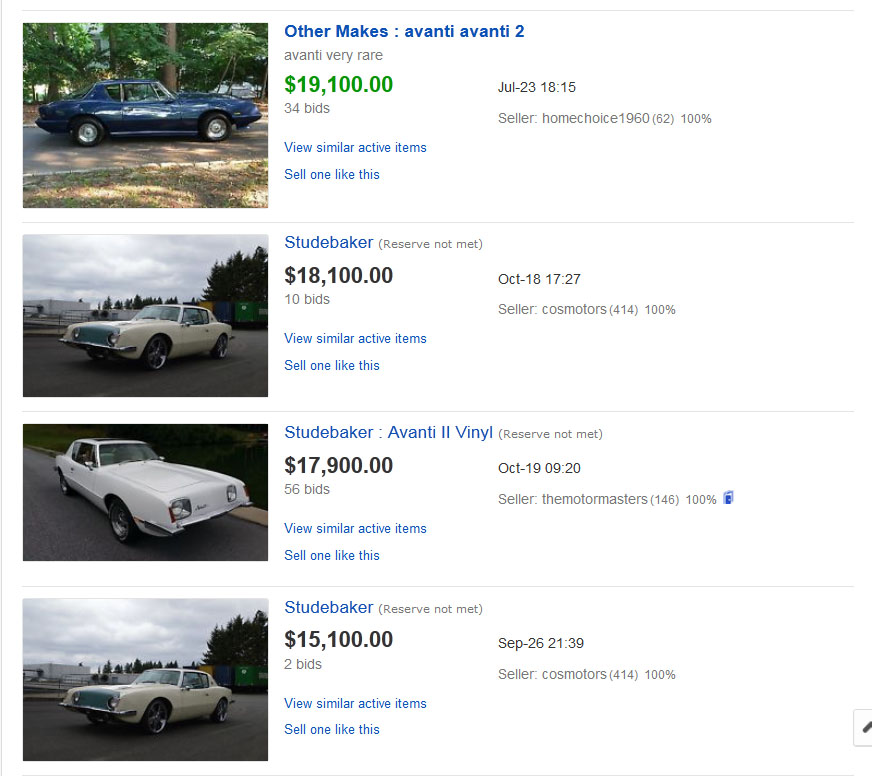Open the Studebaker listing priced at $18,100.00
This screenshot has height=776, width=872.
click(329, 242)
